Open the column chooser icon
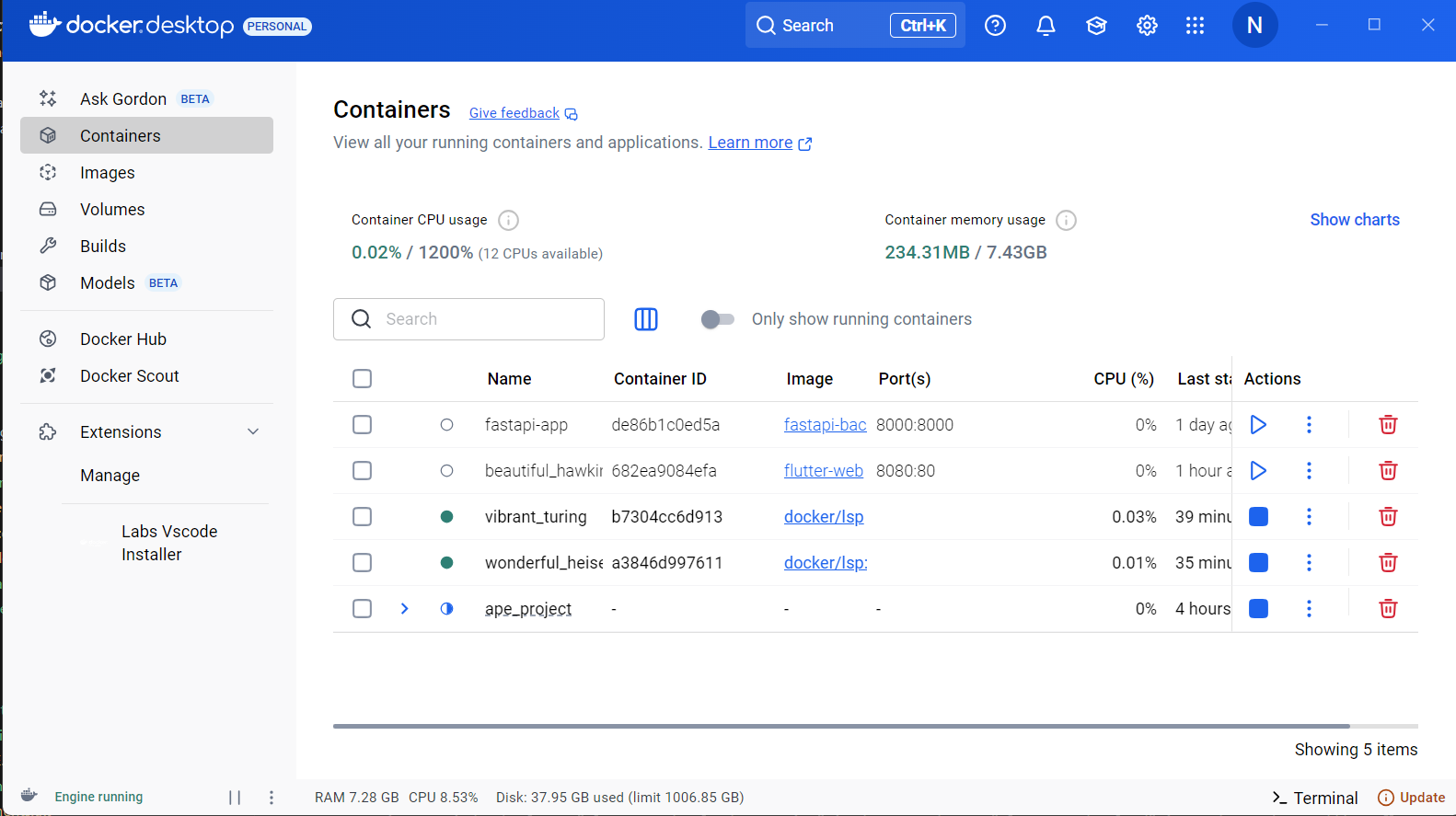Viewport: 1456px width, 816px height. click(x=646, y=319)
